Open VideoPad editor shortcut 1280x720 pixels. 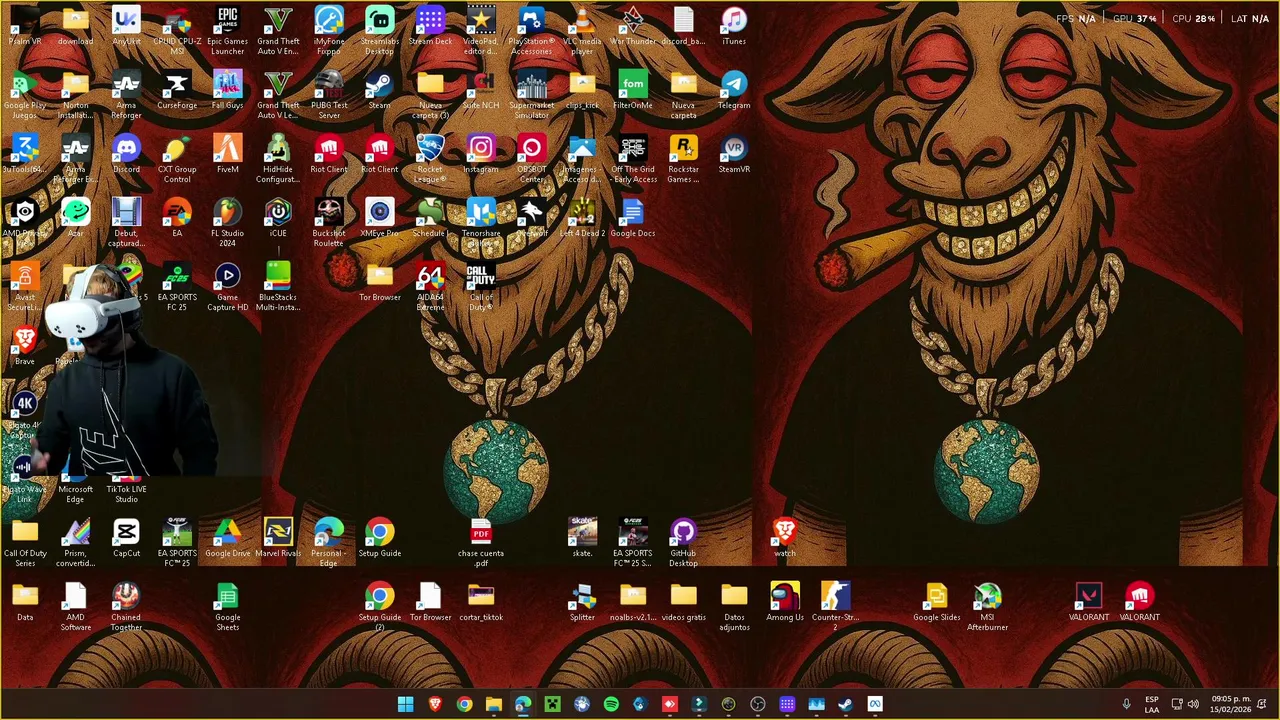click(x=481, y=30)
